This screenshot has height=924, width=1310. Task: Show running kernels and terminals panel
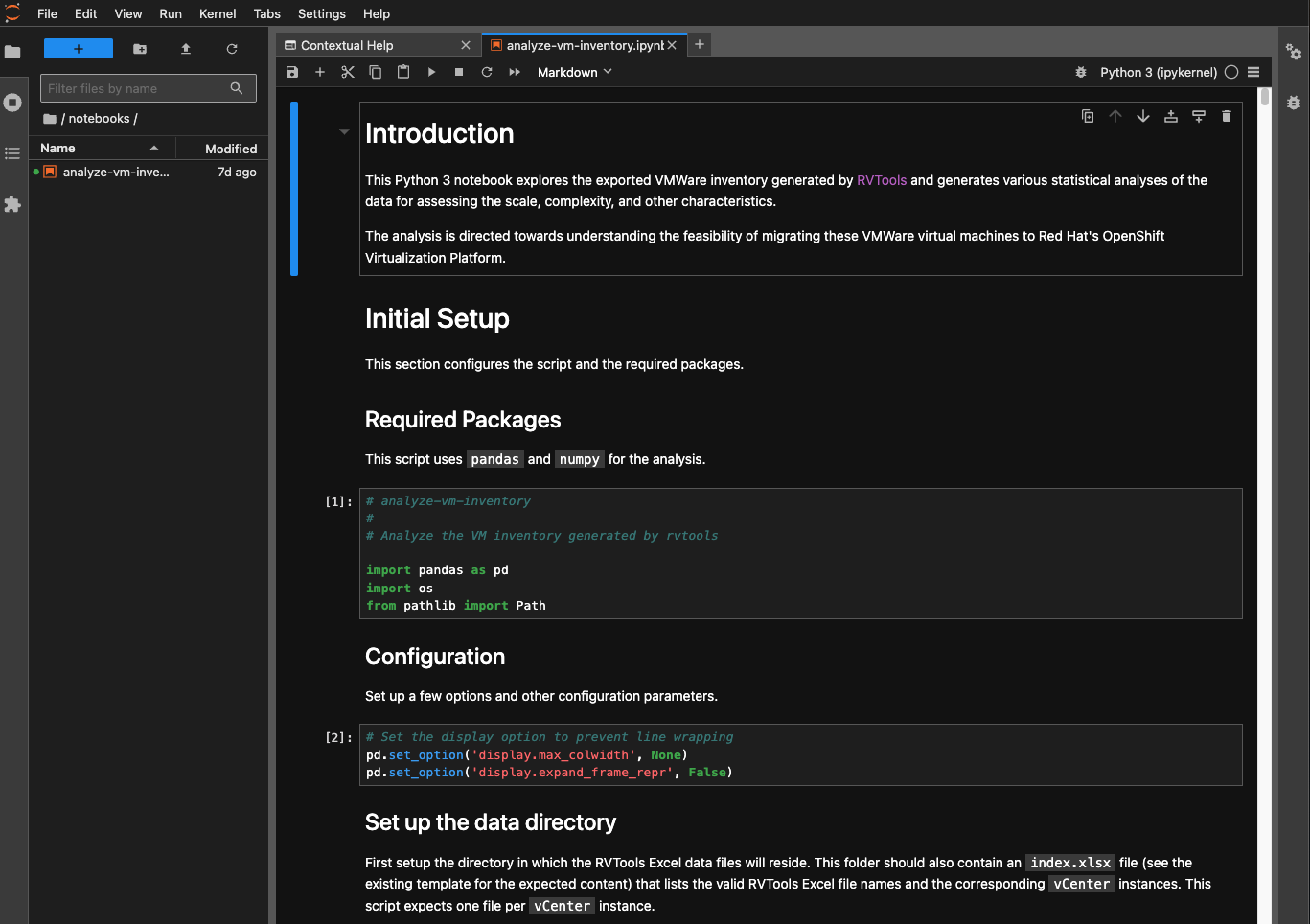[12, 102]
